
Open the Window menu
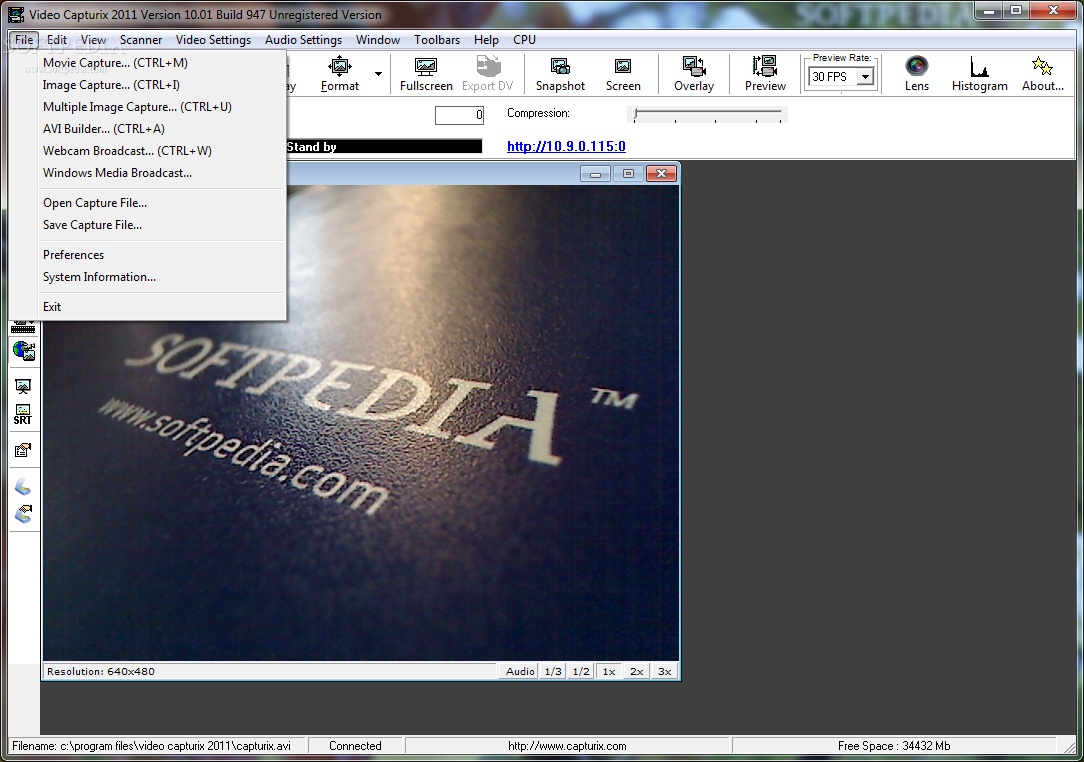click(377, 40)
